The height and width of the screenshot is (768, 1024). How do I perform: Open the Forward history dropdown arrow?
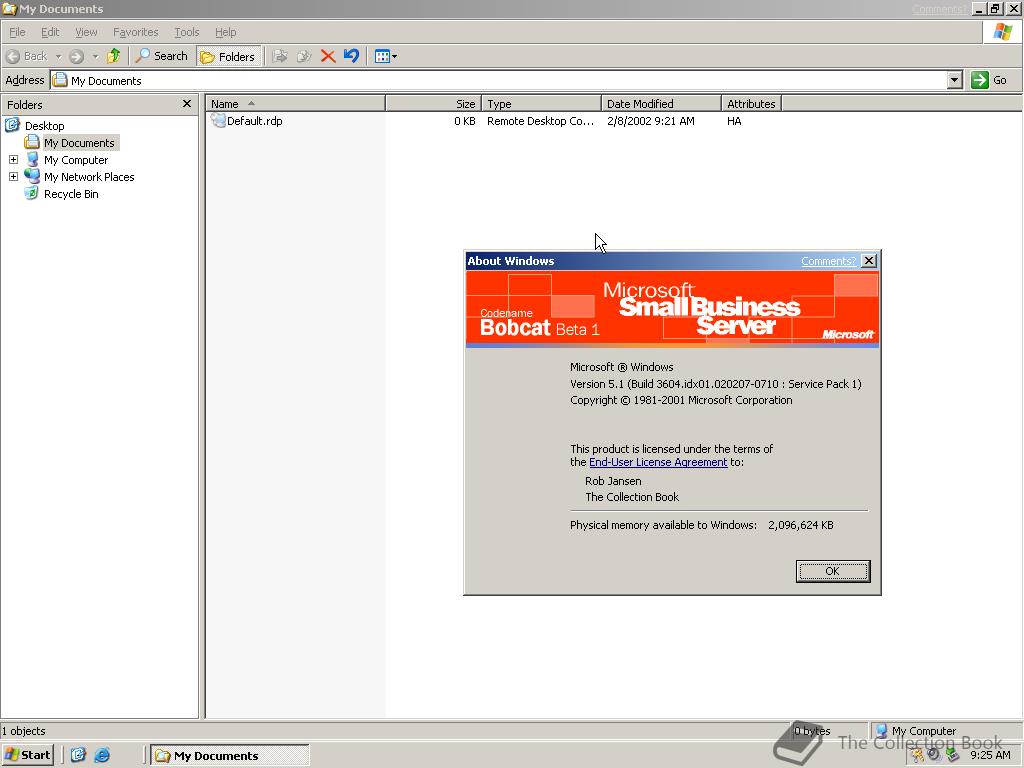pos(95,56)
